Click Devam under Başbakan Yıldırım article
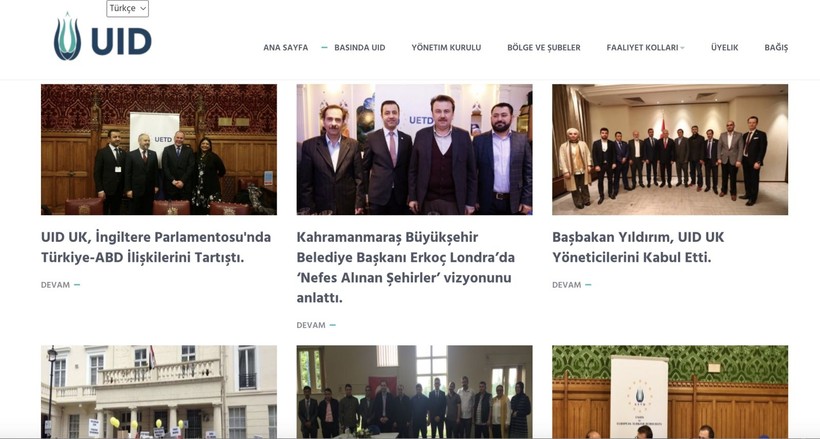This screenshot has width=820, height=439. 572,285
